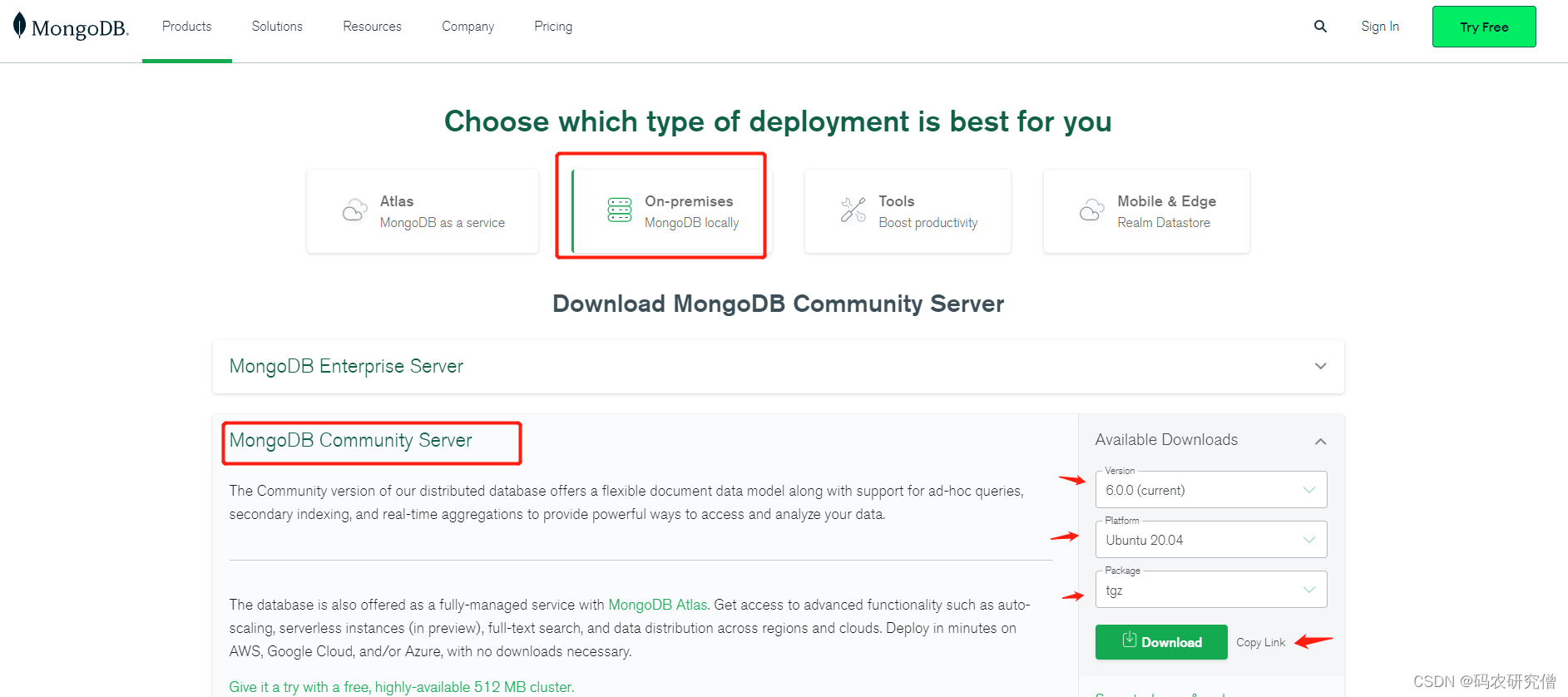Click the Choose which type of deployment heading

coord(778,121)
